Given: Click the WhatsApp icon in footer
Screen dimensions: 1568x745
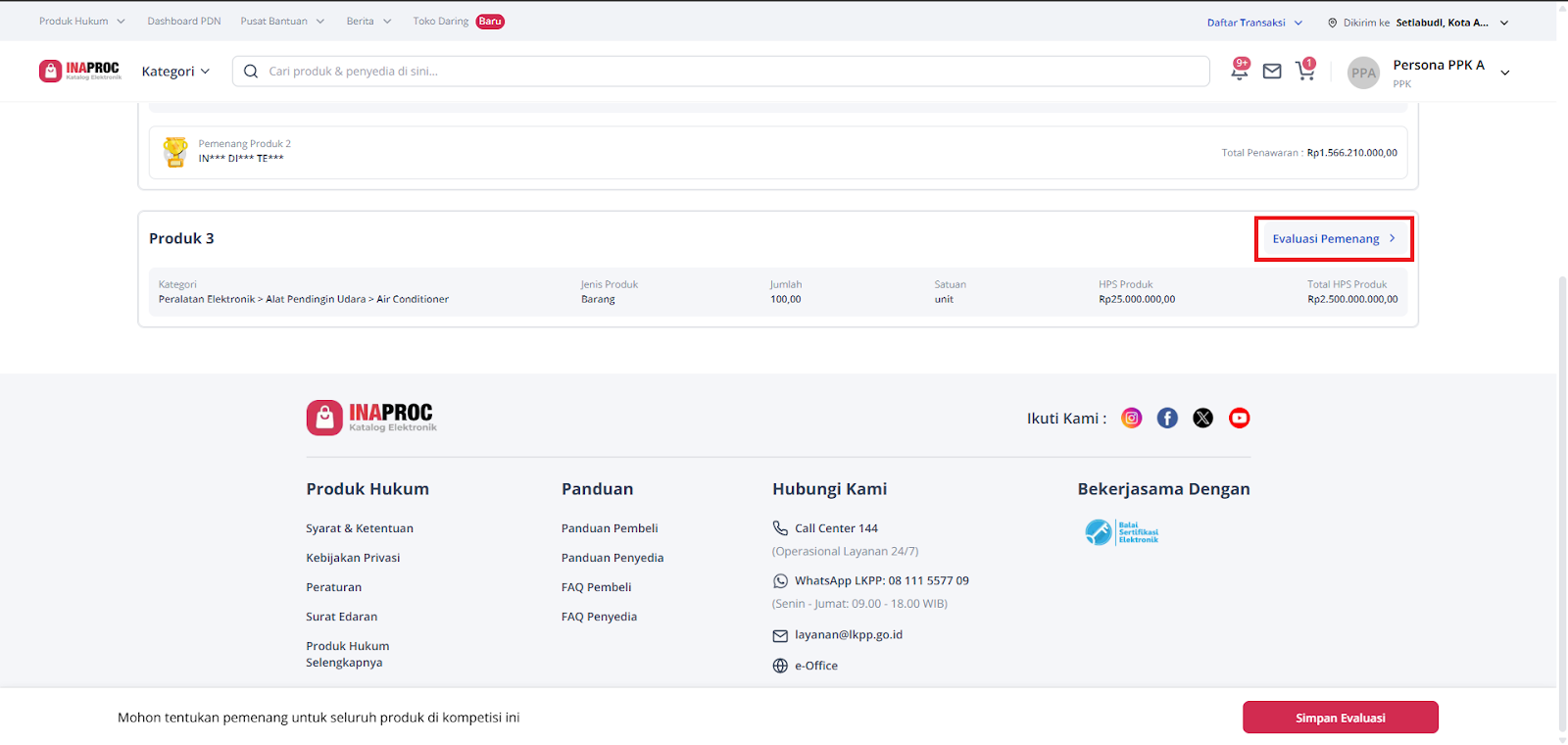Looking at the screenshot, I should pyautogui.click(x=780, y=581).
